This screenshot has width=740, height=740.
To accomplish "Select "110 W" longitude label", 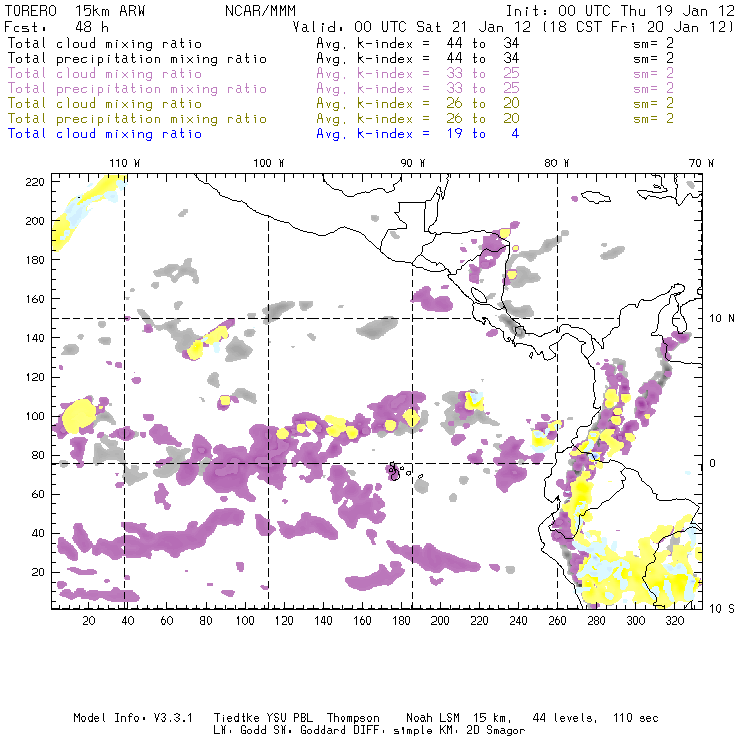I will (125, 163).
